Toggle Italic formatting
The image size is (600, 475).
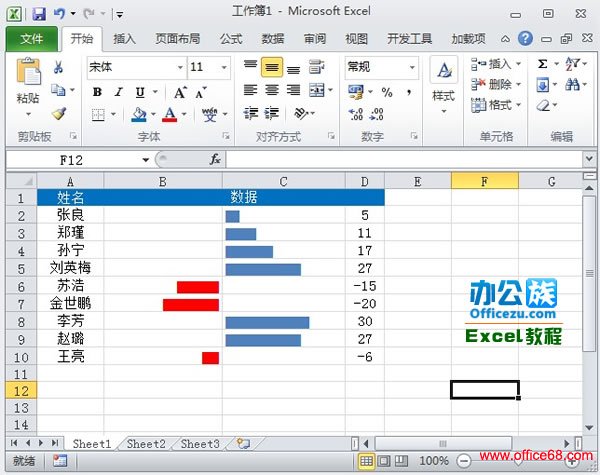click(119, 92)
